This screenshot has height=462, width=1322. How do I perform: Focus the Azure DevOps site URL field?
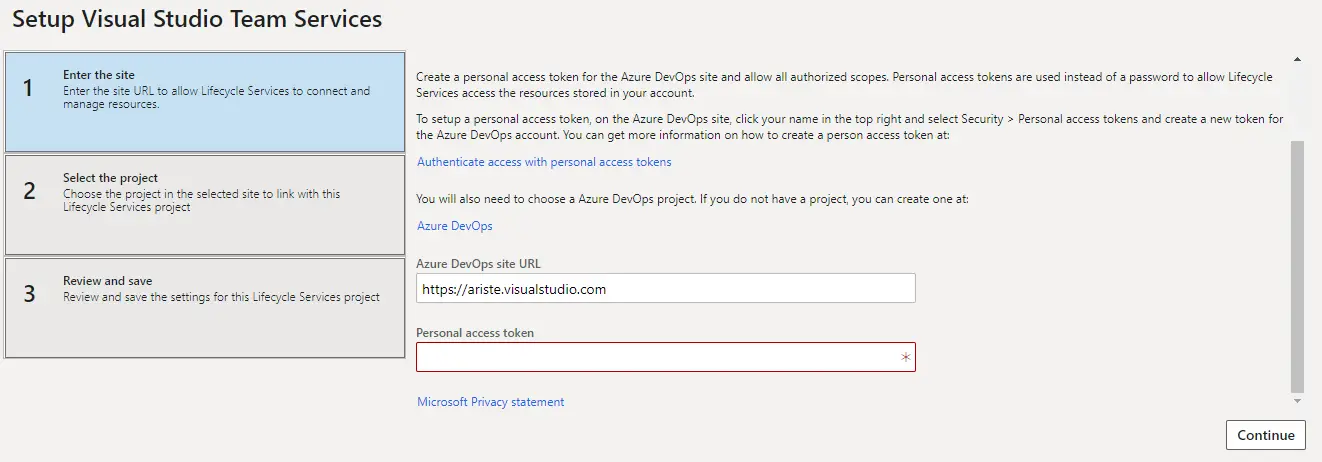click(x=666, y=288)
